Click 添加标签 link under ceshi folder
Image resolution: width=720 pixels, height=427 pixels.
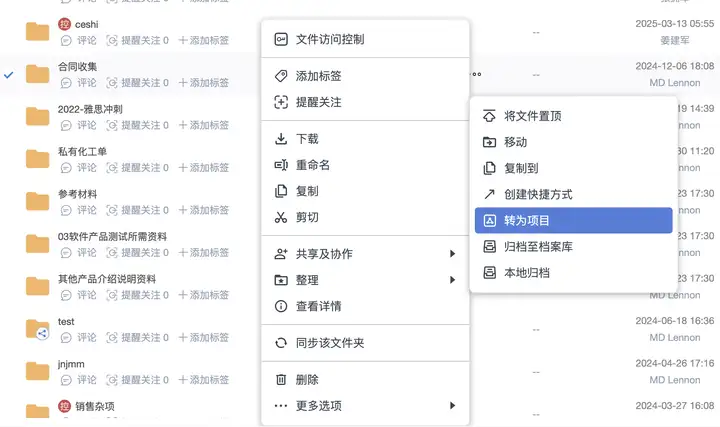(204, 40)
